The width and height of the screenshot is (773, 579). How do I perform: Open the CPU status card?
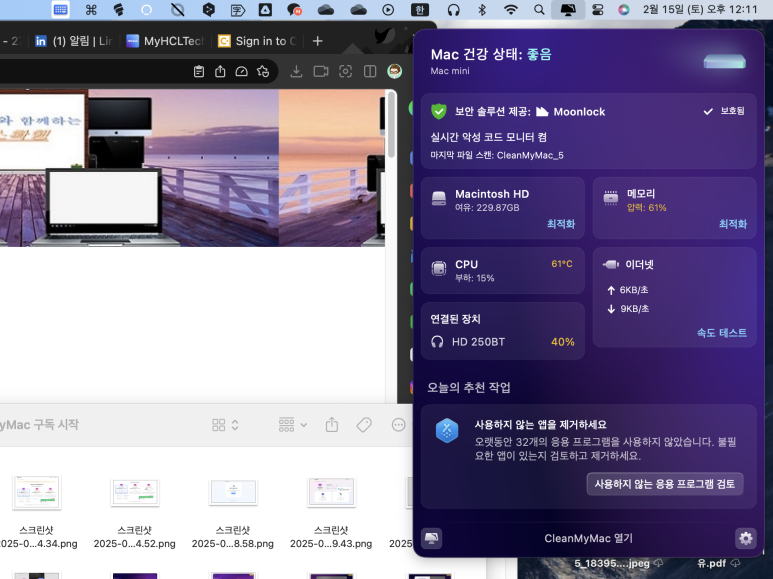pos(503,270)
